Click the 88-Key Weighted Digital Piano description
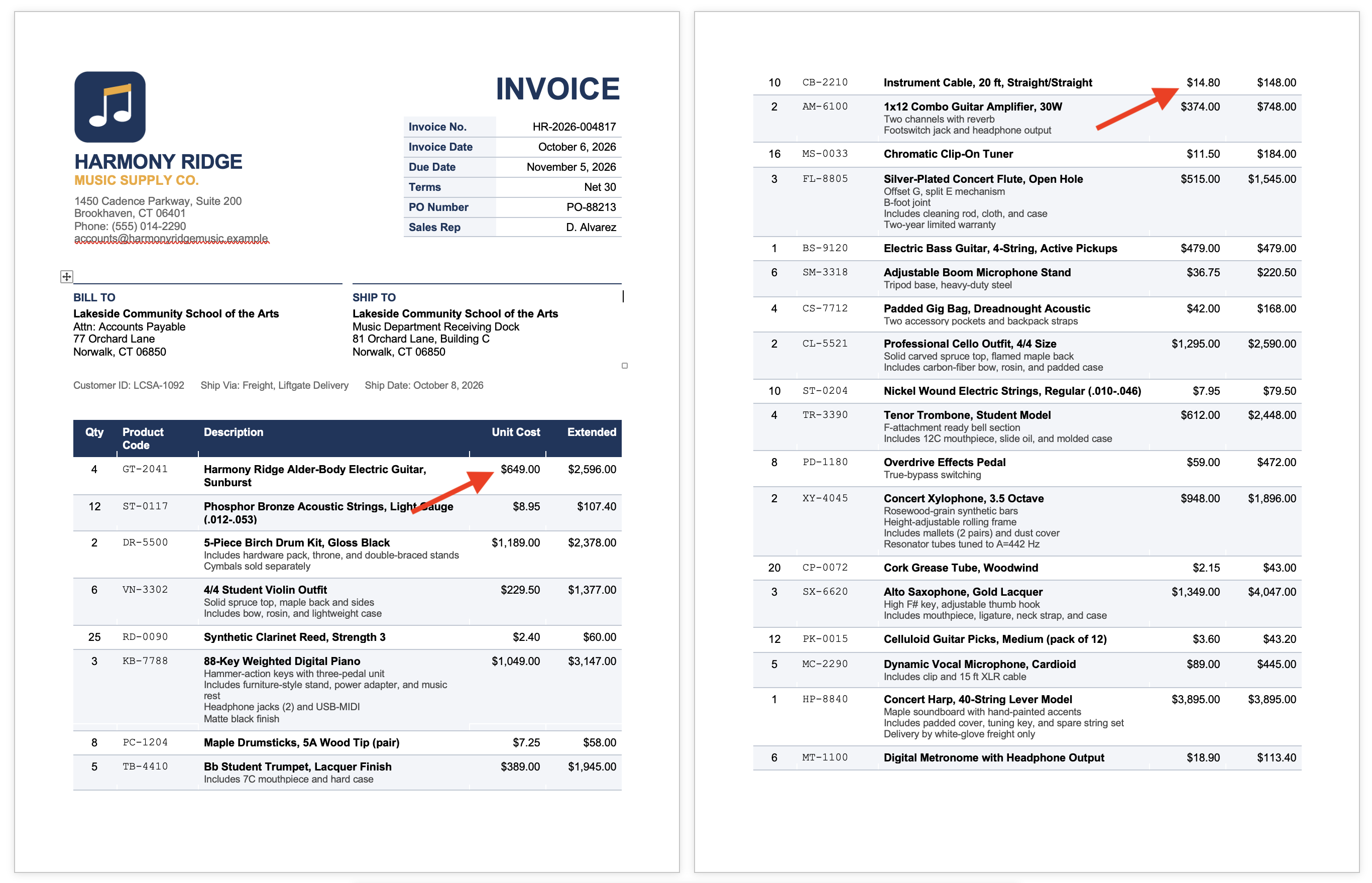1372x883 pixels. pos(282,661)
